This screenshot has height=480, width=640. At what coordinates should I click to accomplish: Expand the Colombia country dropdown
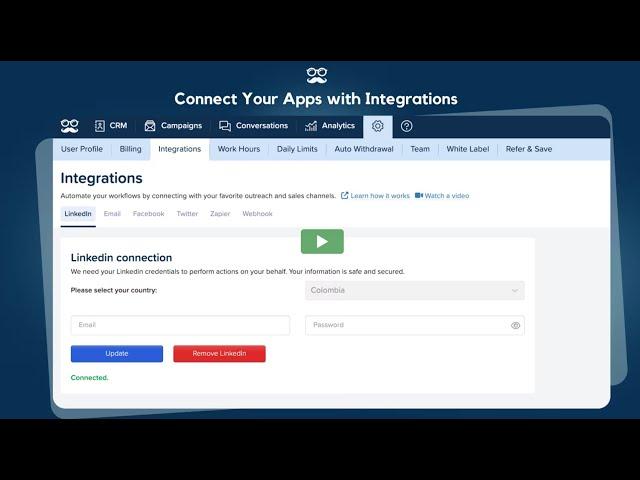[x=415, y=290]
